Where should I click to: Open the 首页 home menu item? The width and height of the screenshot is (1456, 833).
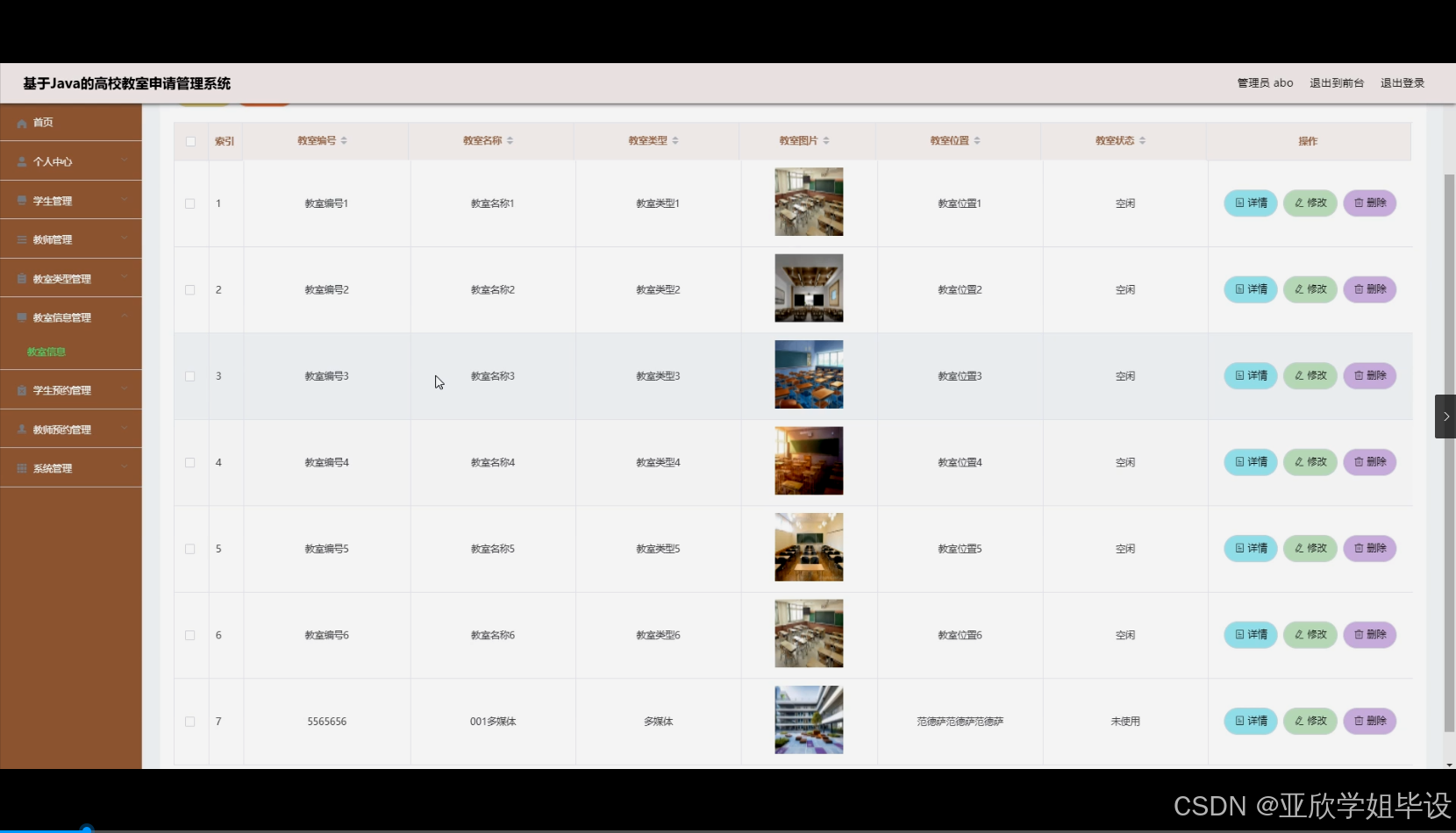click(71, 123)
